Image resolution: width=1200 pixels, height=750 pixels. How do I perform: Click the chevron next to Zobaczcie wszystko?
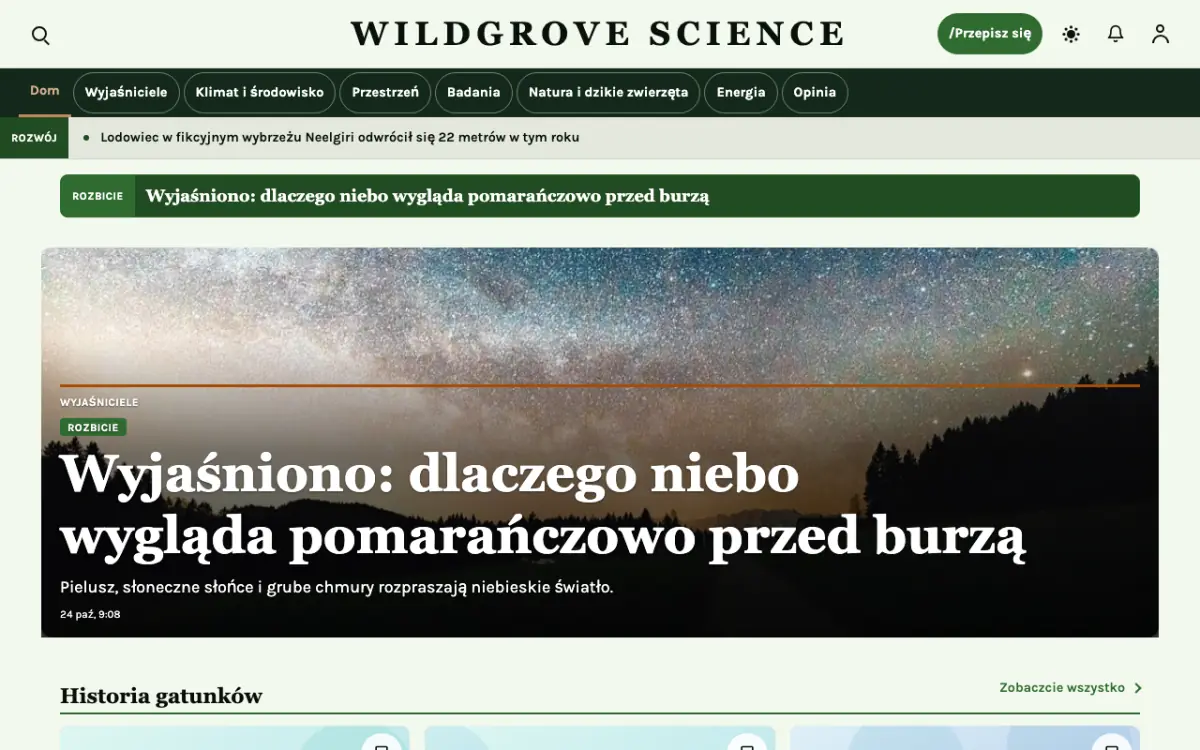pos(1138,688)
